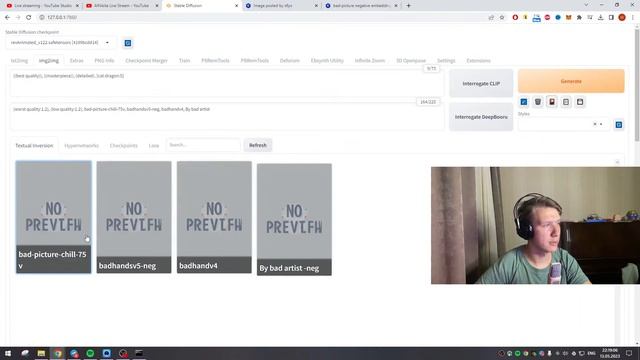Viewport: 640px width, 360px height.
Task: Select the badhandv4 embedding card
Action: [214, 217]
